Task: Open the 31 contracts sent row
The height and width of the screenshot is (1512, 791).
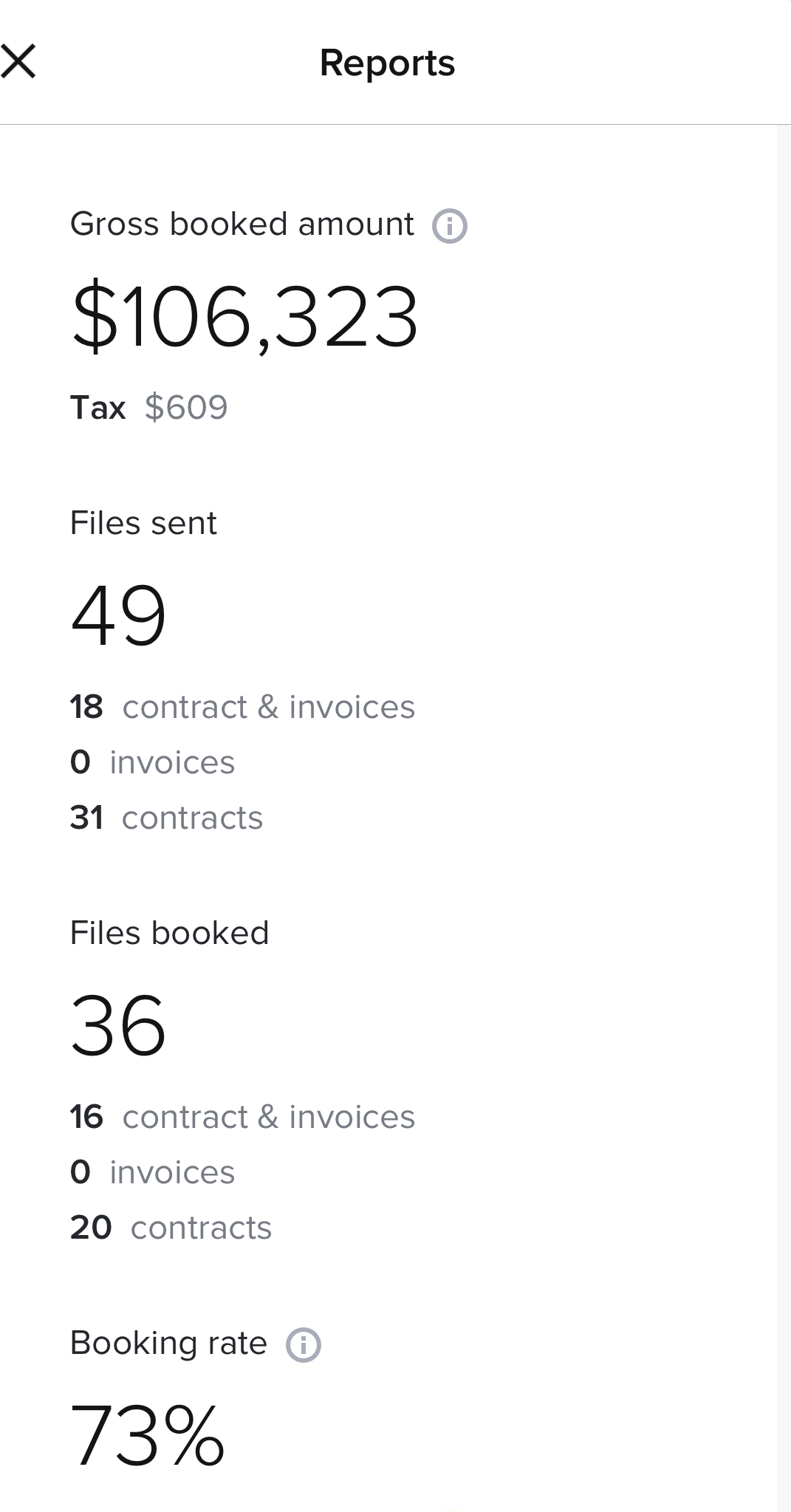Action: pos(166,818)
